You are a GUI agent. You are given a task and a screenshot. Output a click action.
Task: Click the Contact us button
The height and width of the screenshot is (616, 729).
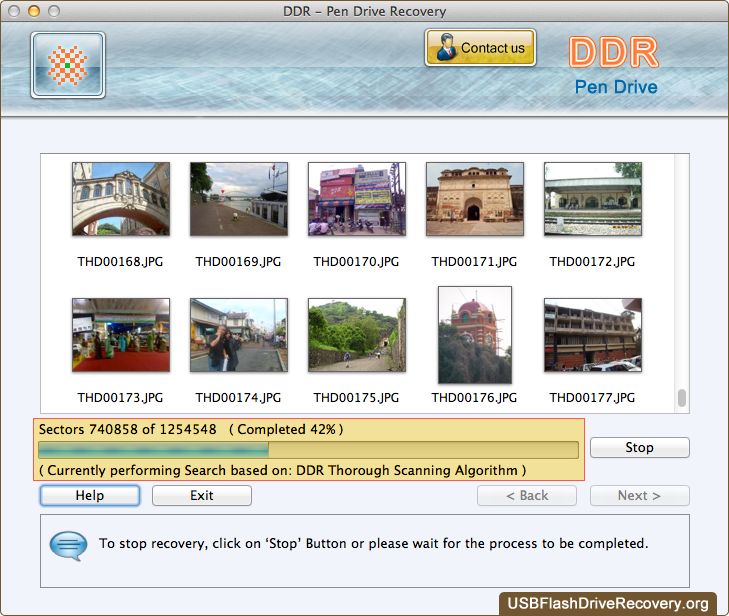(480, 48)
